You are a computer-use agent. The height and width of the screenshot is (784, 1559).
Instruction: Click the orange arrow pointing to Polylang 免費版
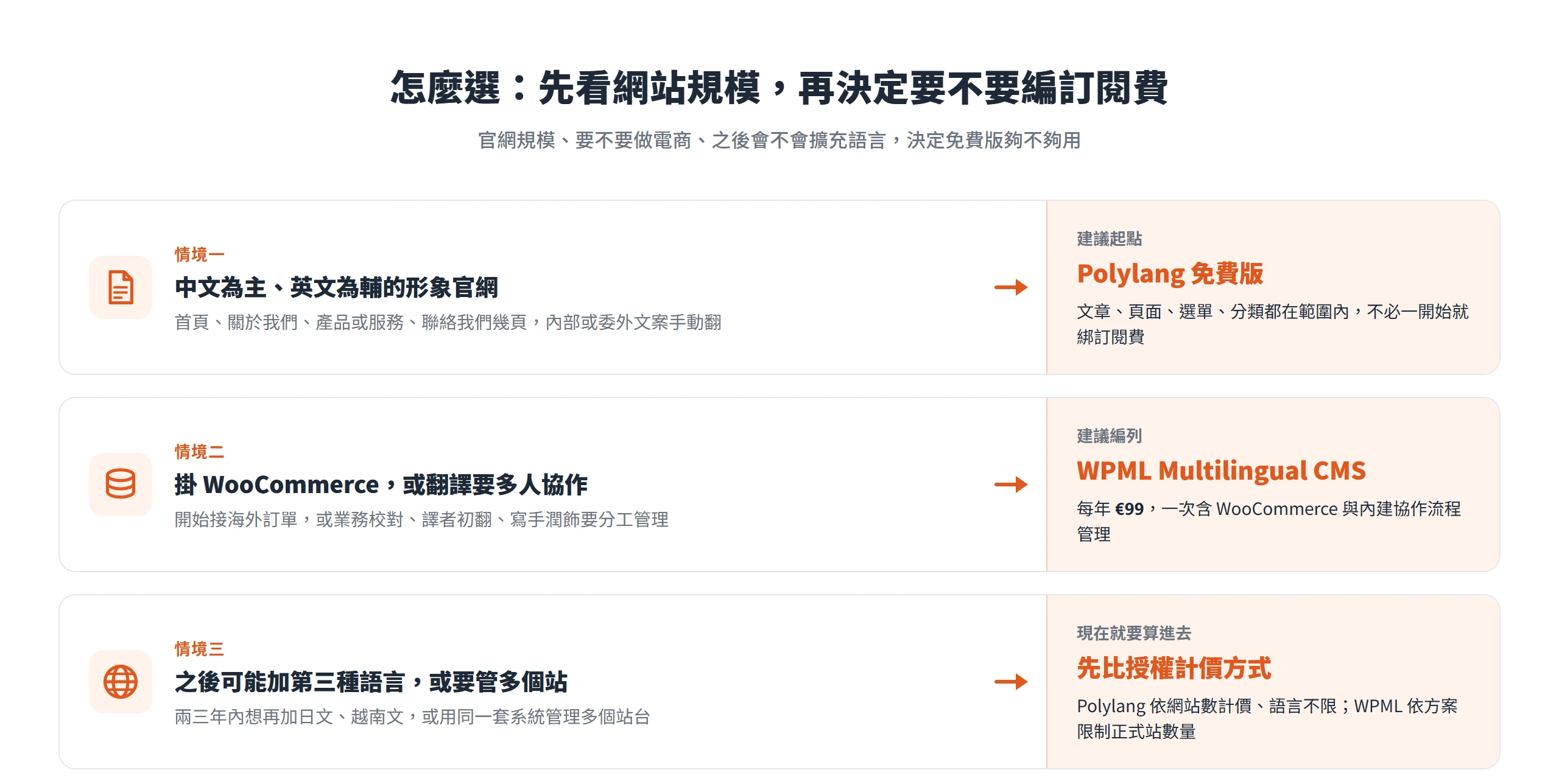click(1011, 287)
